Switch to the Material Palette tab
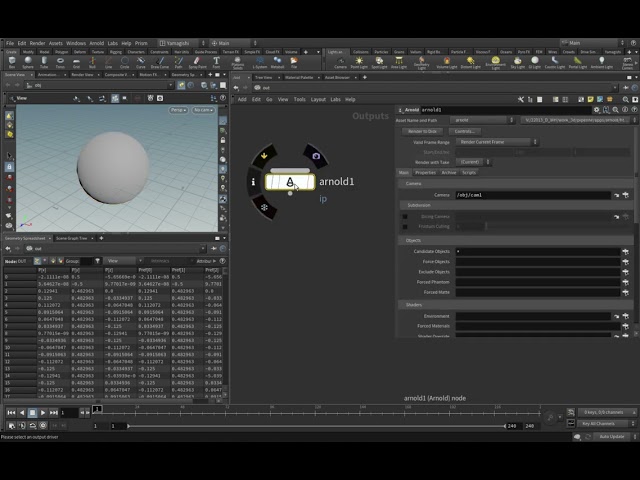This screenshot has width=640, height=480. [x=299, y=78]
